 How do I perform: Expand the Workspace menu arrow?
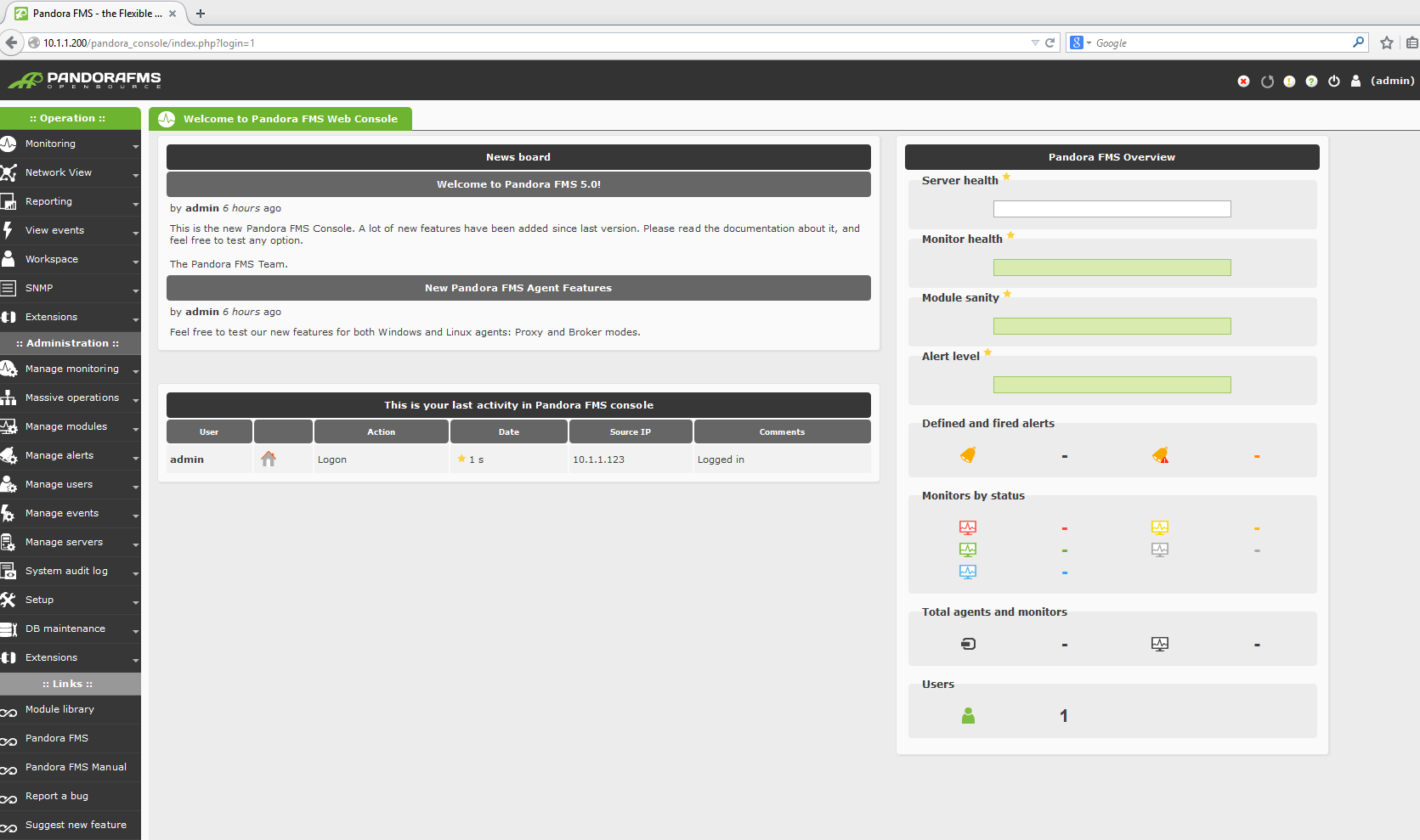tap(135, 262)
